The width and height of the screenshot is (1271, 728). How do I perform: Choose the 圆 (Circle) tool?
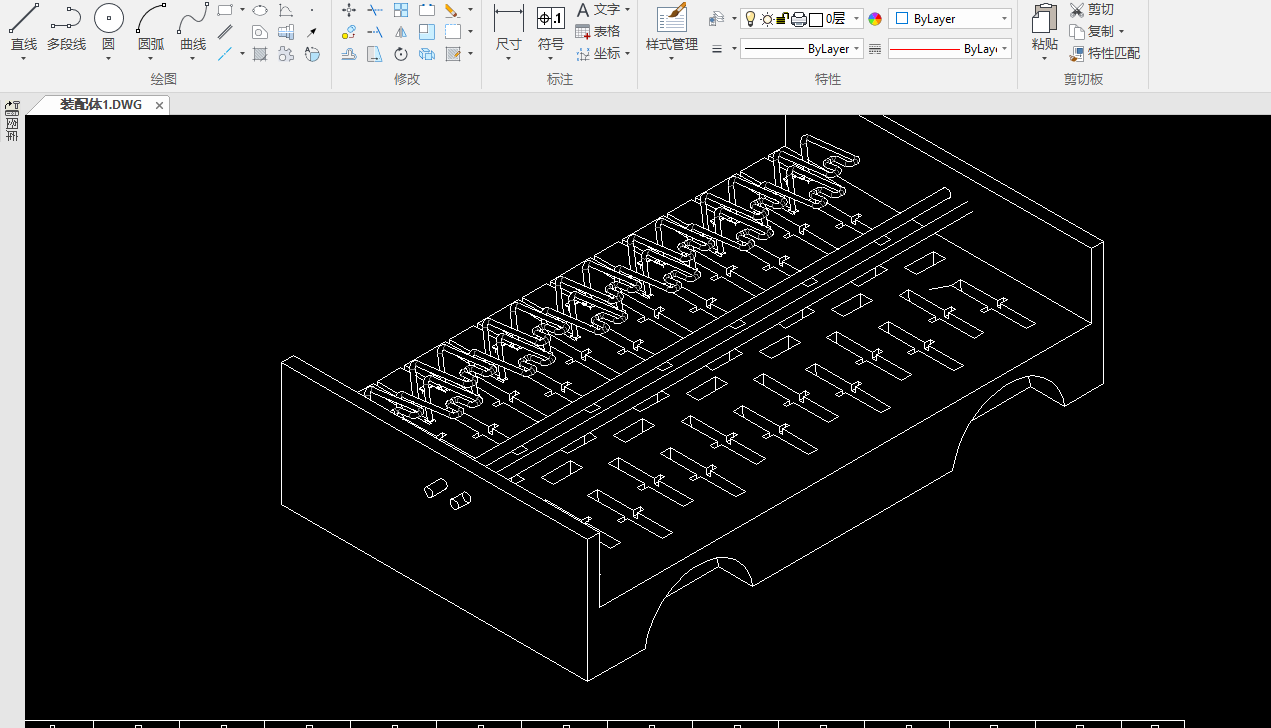[x=108, y=19]
